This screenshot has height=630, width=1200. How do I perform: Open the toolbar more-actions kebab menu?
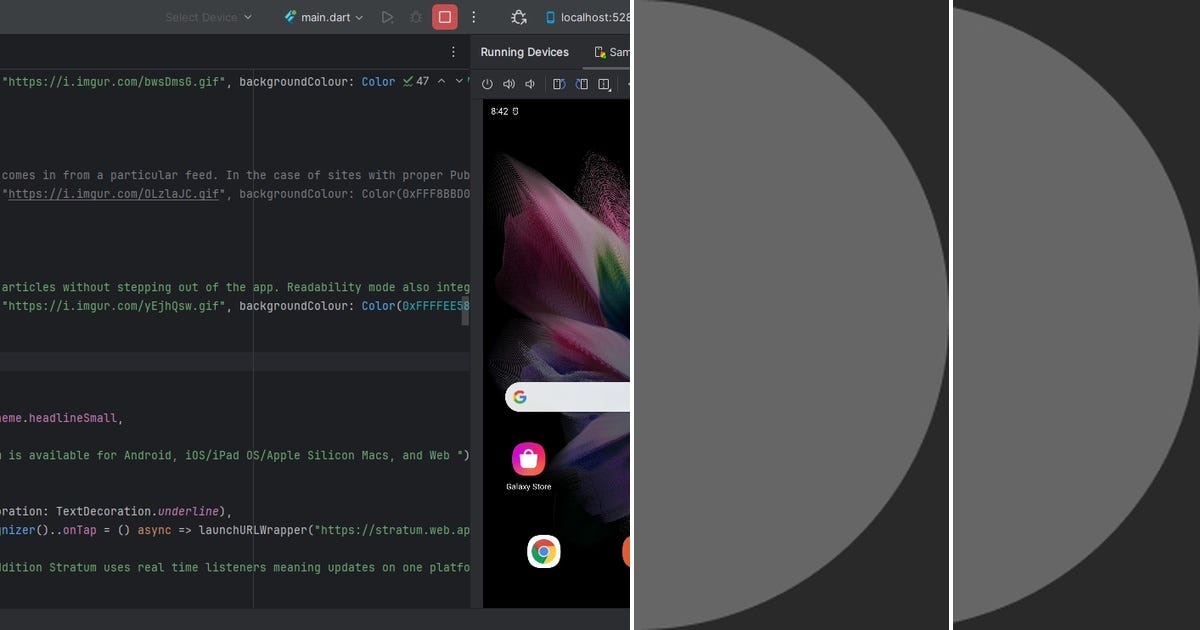coord(474,16)
